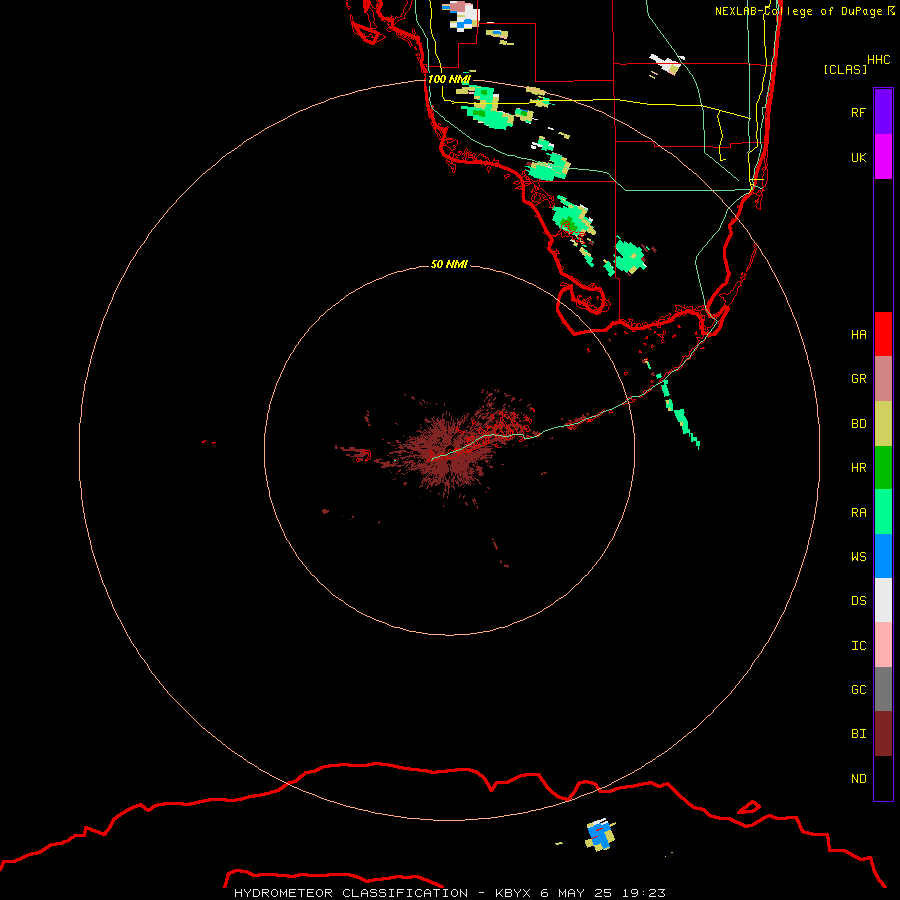
Task: Click the GC legend label
Action: [x=859, y=690]
